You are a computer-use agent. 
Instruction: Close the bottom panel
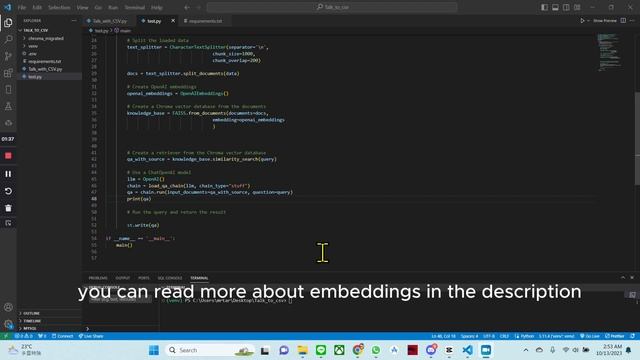(x=632, y=278)
